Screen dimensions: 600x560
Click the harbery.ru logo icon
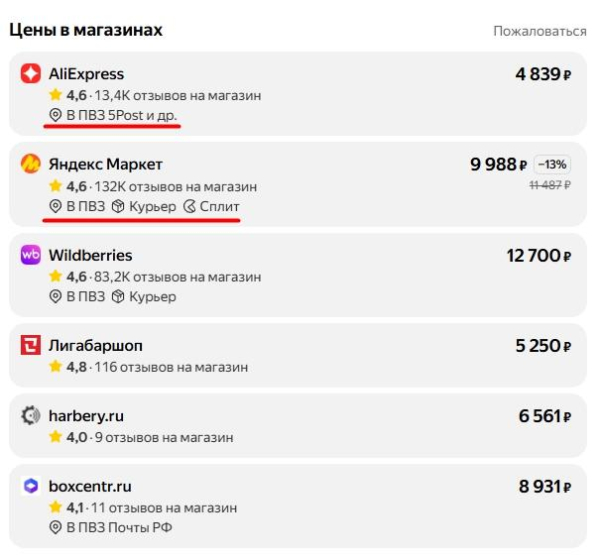tap(31, 416)
